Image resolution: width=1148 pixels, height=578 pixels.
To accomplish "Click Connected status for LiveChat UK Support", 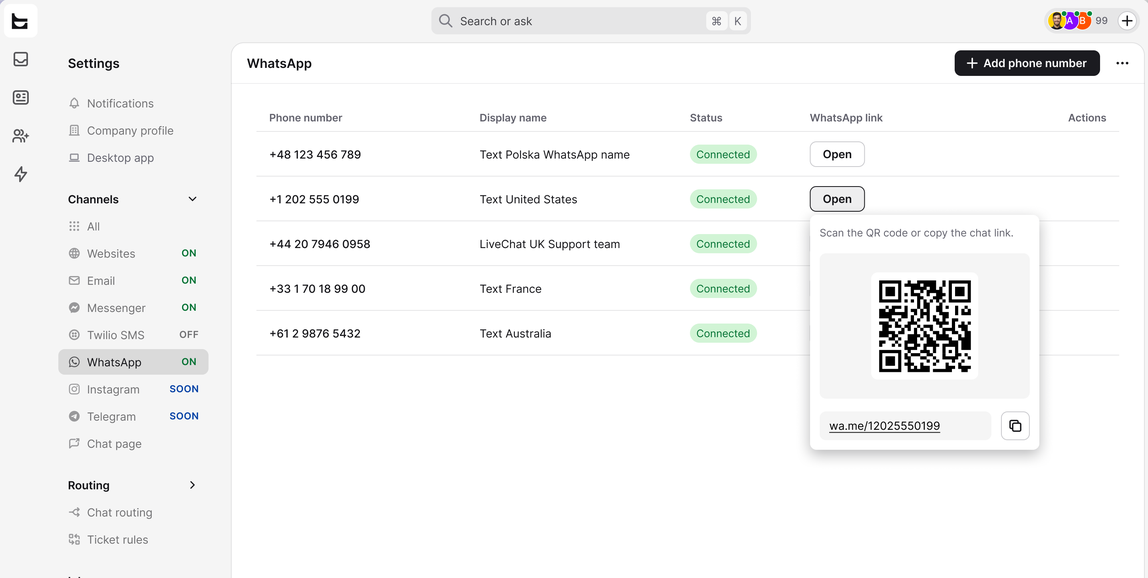I will 723,244.
